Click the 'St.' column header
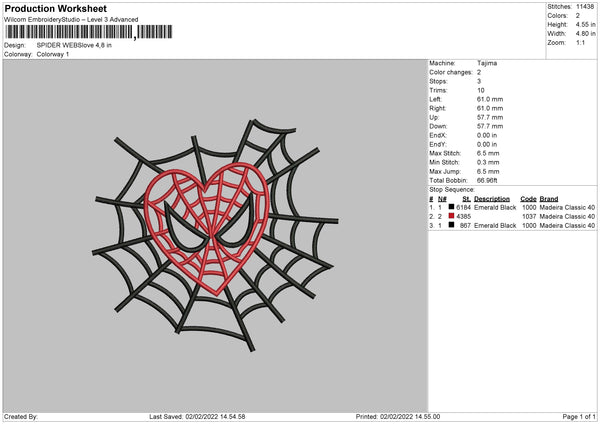The width and height of the screenshot is (600, 424). 466,199
